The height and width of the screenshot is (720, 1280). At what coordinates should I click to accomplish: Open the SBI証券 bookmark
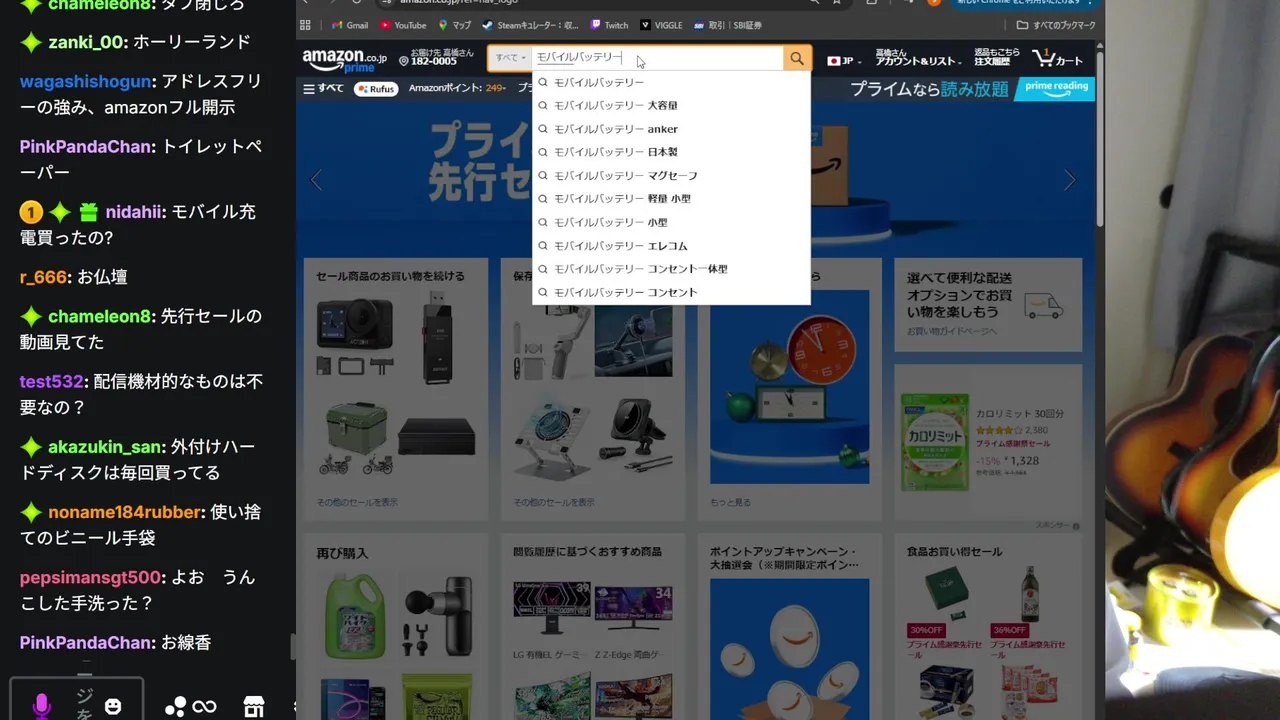726,25
